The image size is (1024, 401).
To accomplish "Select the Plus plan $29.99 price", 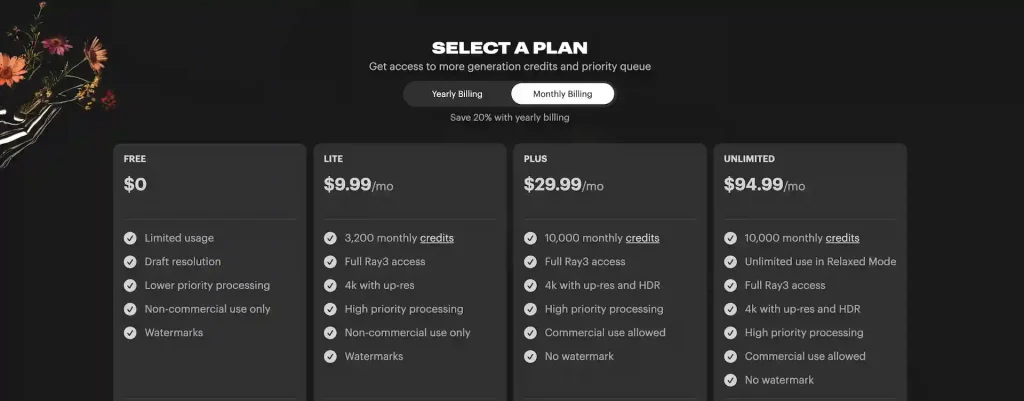I will 551,185.
